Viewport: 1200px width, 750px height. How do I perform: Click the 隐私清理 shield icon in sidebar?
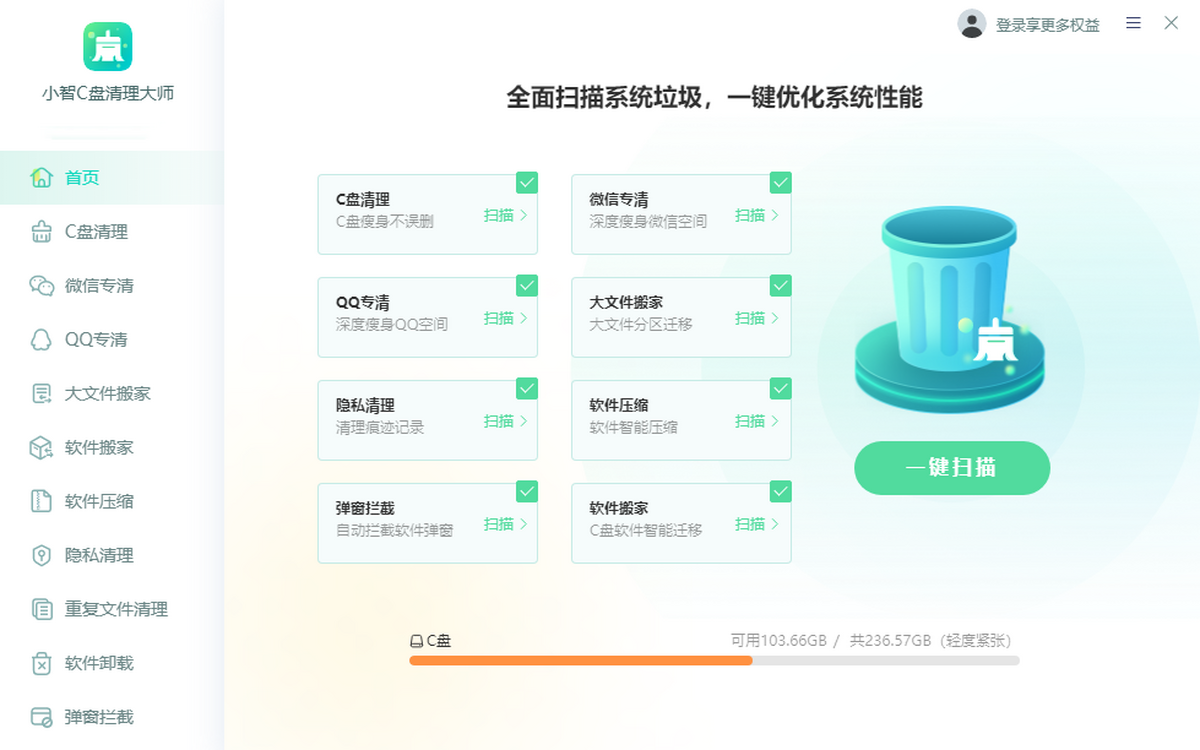tap(41, 556)
